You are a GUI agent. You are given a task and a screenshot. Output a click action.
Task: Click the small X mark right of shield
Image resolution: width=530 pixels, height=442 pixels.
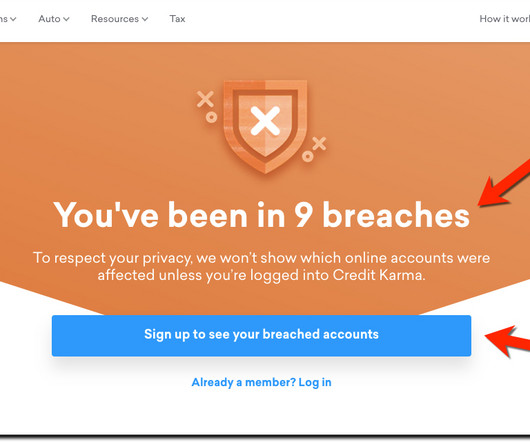(x=319, y=144)
